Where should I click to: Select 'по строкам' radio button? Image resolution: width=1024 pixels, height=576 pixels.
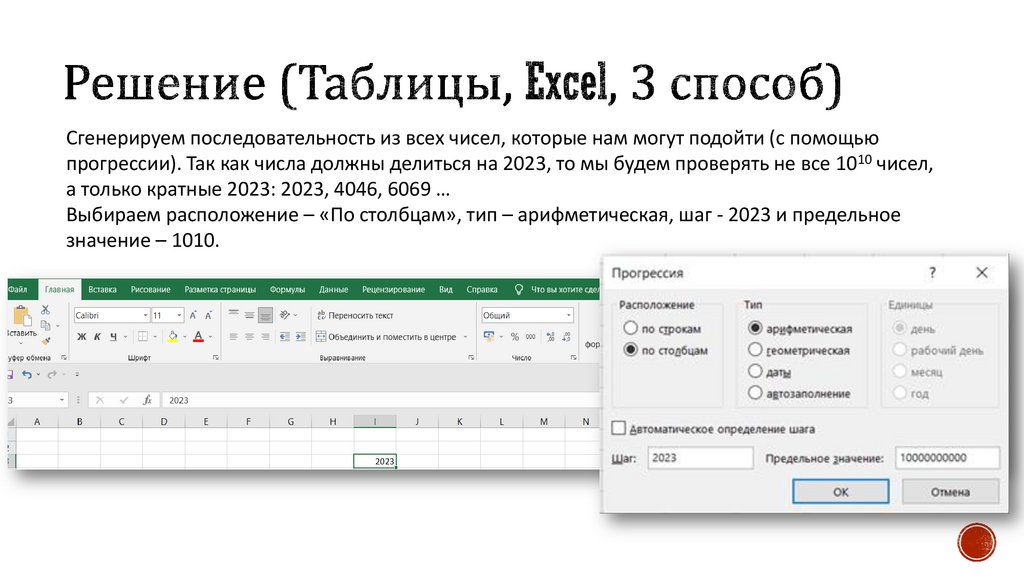630,328
